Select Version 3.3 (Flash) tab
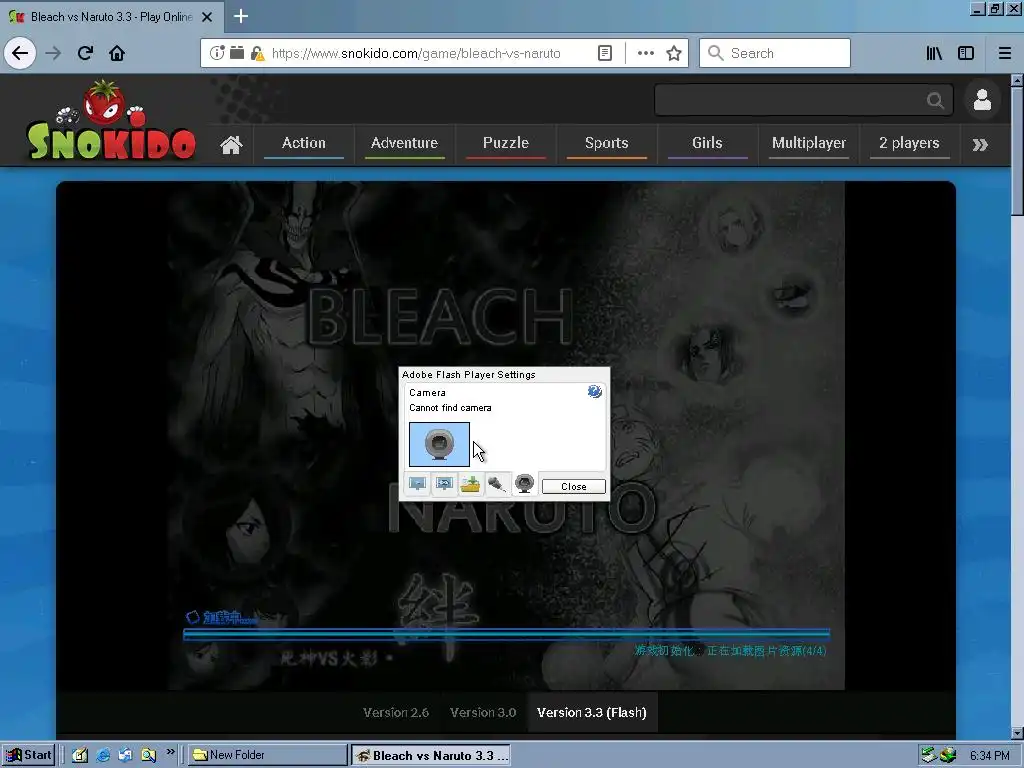The height and width of the screenshot is (768, 1024). 592,712
